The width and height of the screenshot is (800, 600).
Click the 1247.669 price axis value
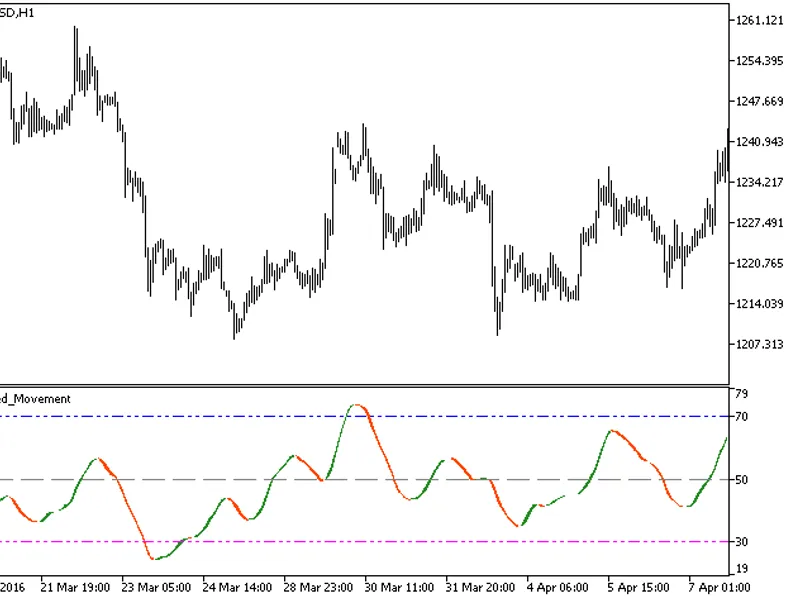pos(759,102)
